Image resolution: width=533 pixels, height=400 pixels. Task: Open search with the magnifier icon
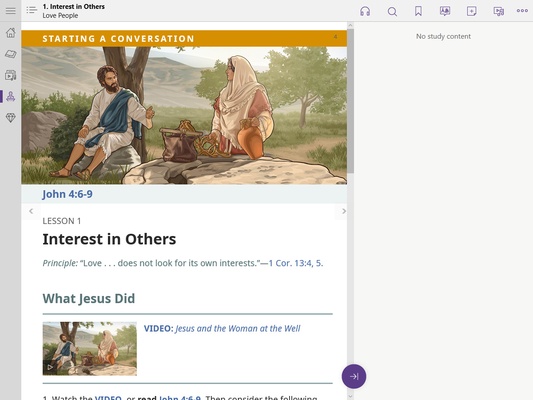click(392, 12)
